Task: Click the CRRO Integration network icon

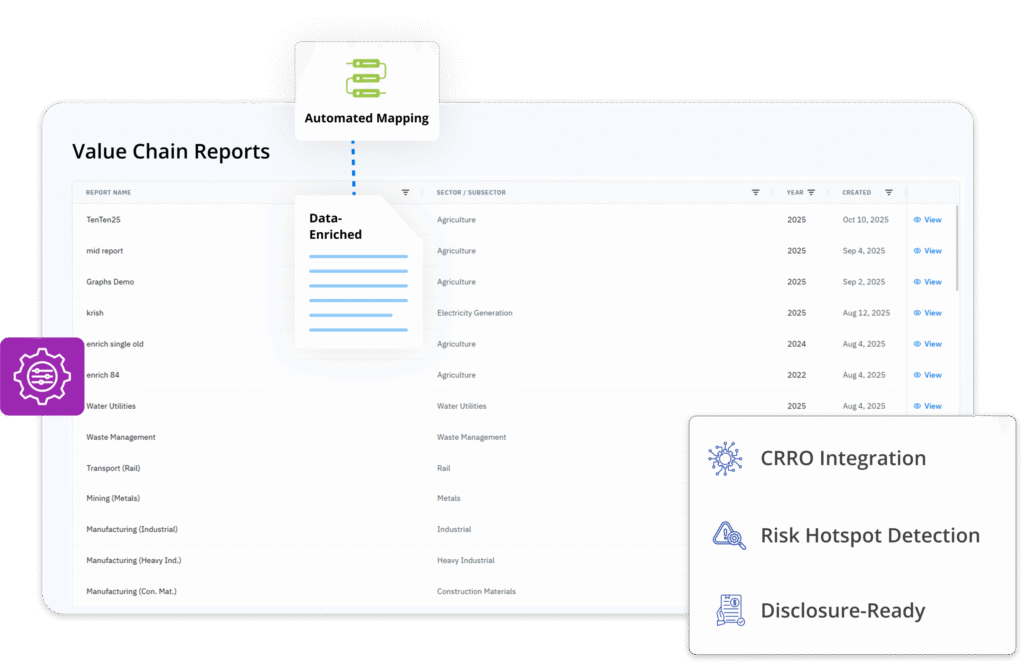Action: click(726, 459)
